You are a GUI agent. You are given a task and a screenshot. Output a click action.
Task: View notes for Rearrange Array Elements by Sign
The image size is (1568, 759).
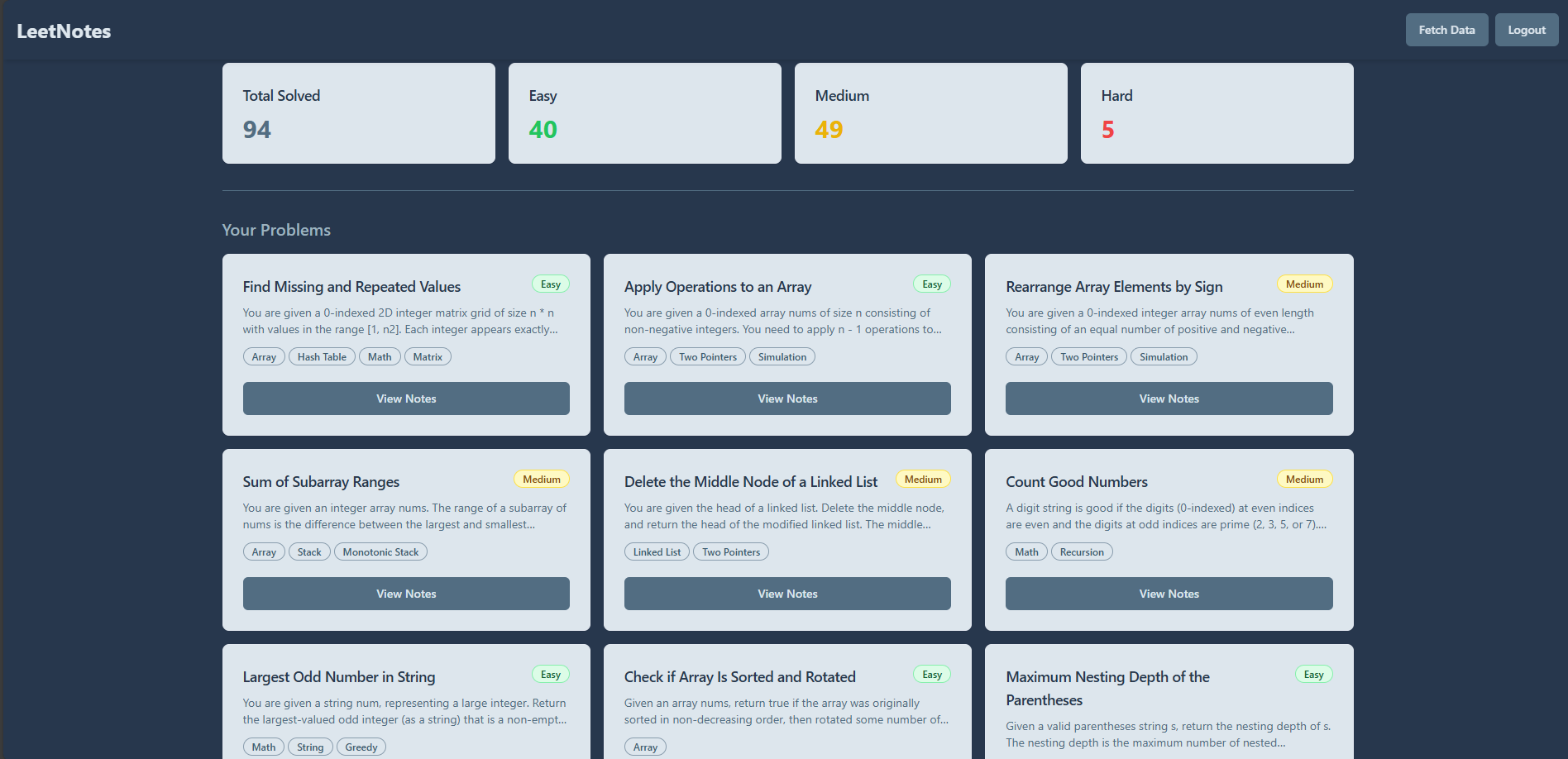click(x=1169, y=399)
